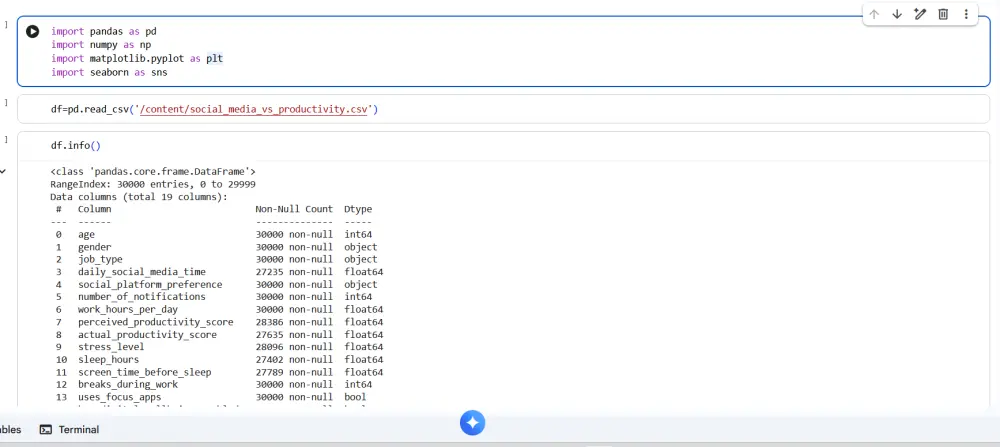Open the cell more options menu
The image size is (1000, 447).
[x=966, y=14]
